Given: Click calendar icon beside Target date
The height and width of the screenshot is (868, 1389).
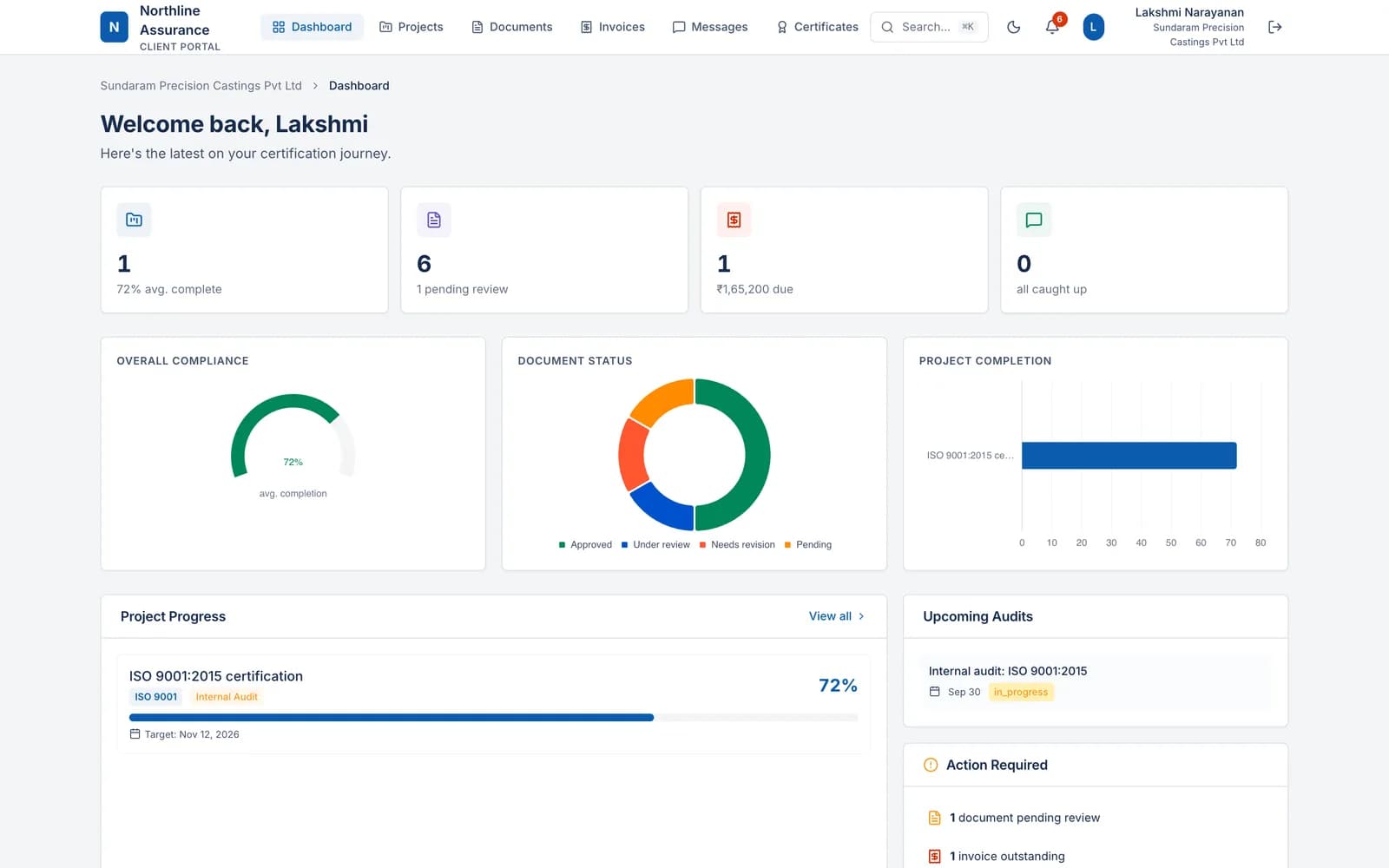Looking at the screenshot, I should tap(135, 734).
